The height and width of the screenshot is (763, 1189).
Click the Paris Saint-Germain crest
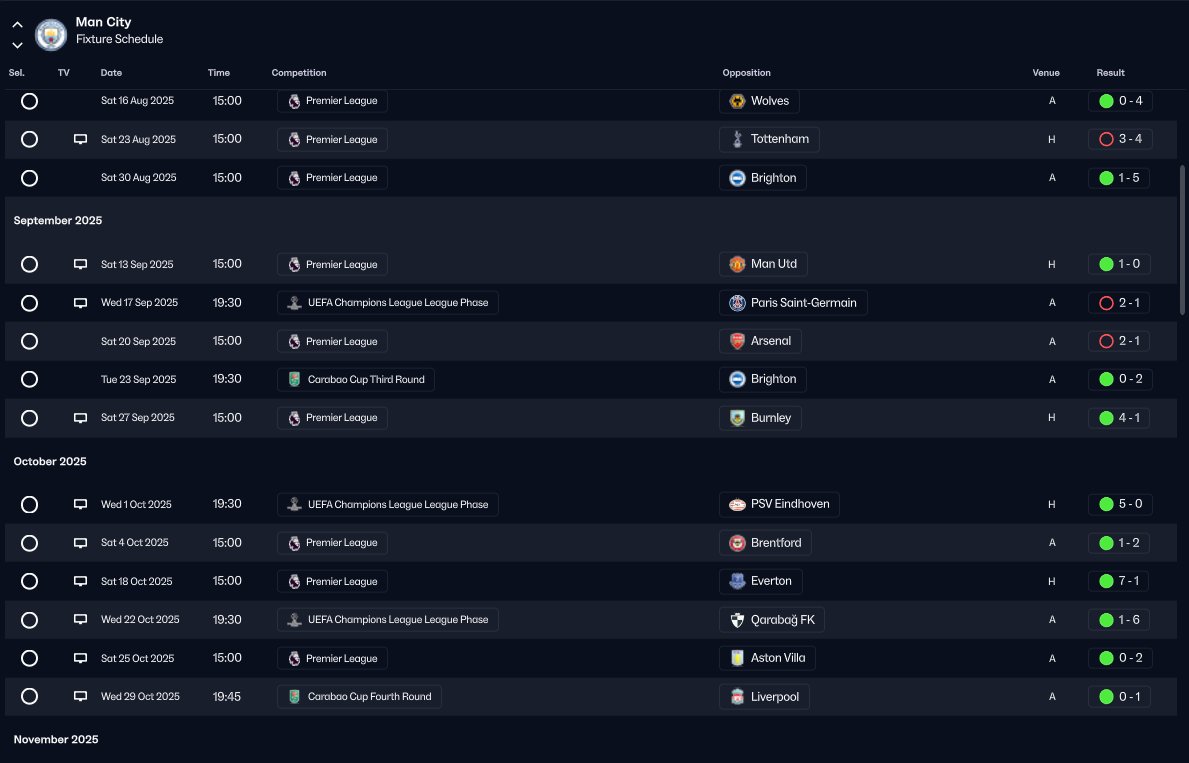[x=737, y=303]
